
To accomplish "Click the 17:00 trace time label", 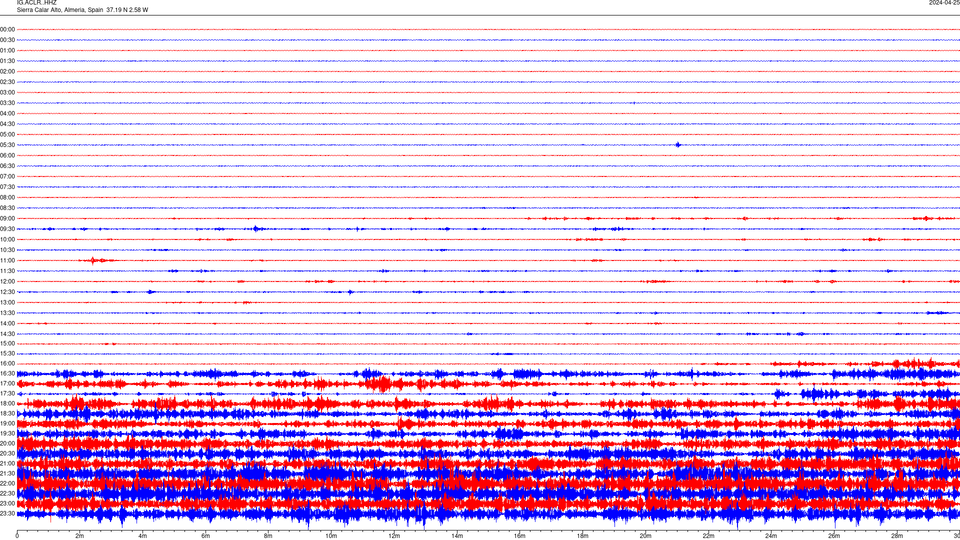I will pyautogui.click(x=7, y=384).
